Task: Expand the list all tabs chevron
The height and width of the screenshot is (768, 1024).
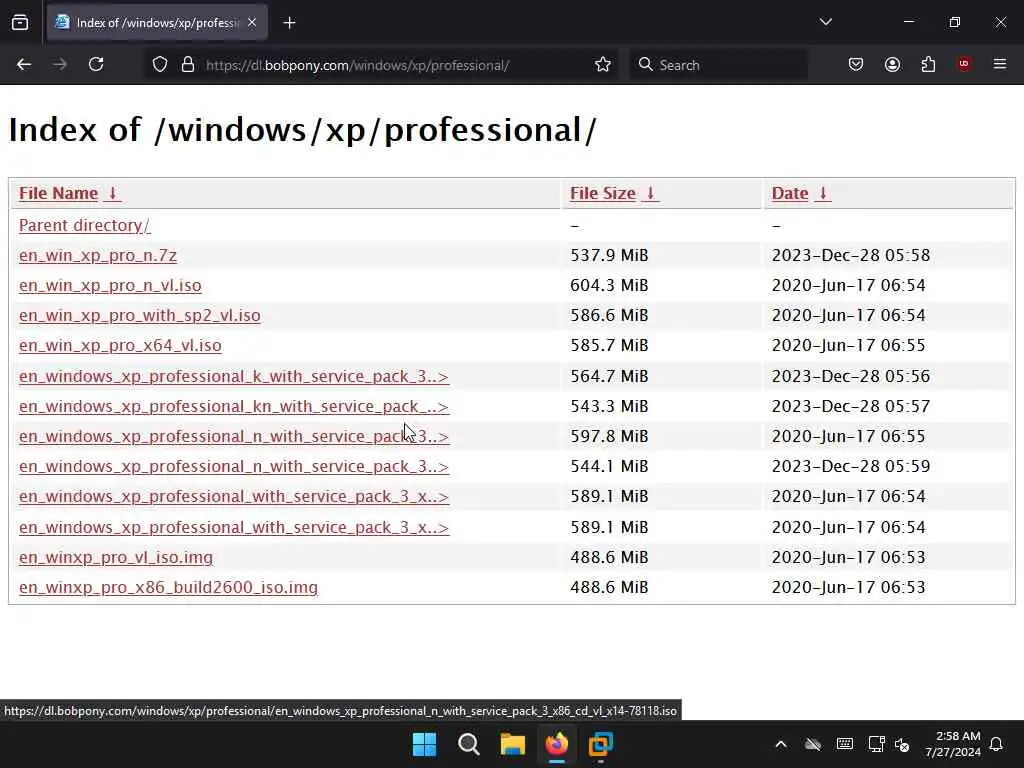Action: (825, 22)
